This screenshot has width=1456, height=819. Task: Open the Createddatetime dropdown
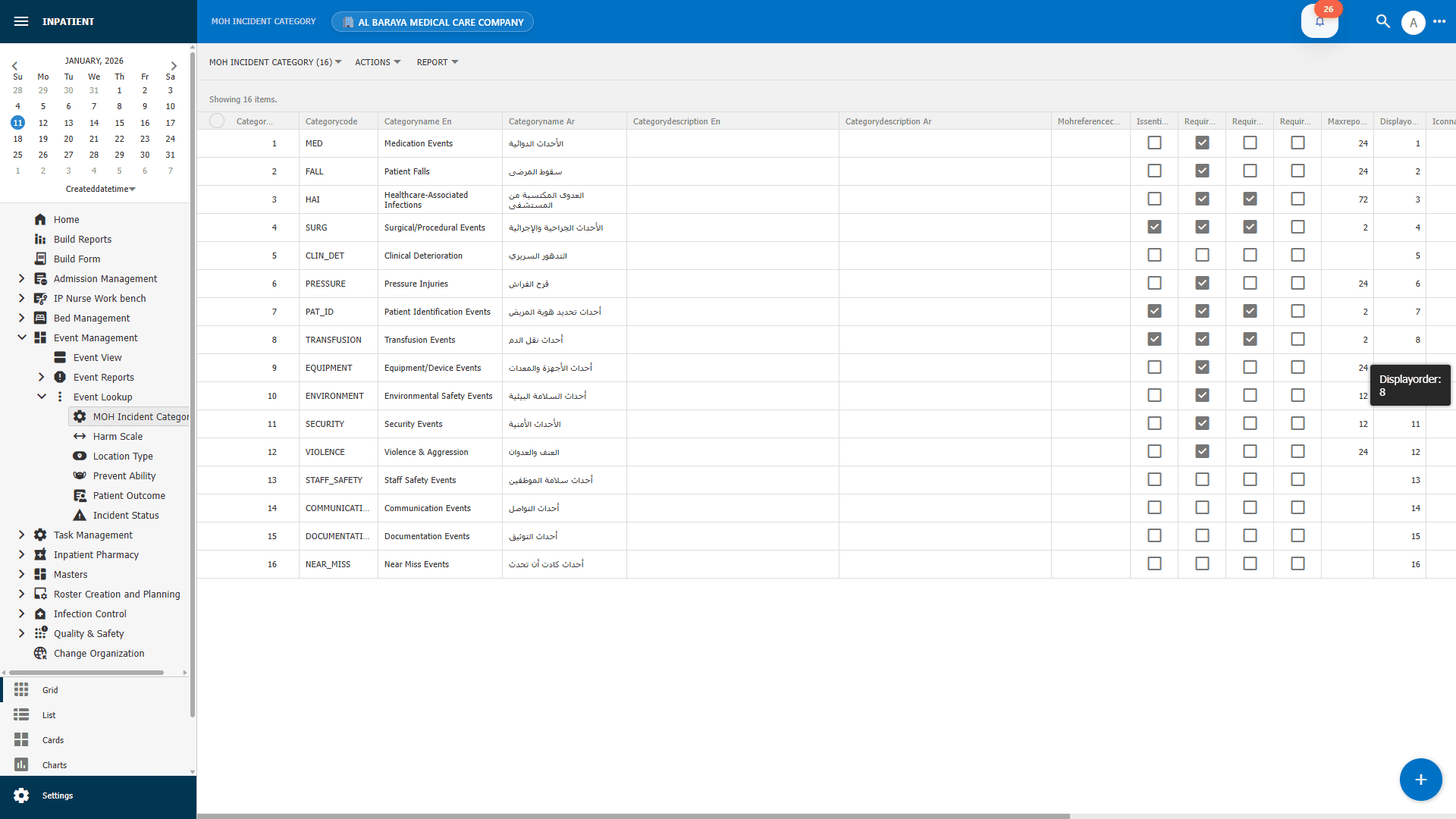(100, 189)
